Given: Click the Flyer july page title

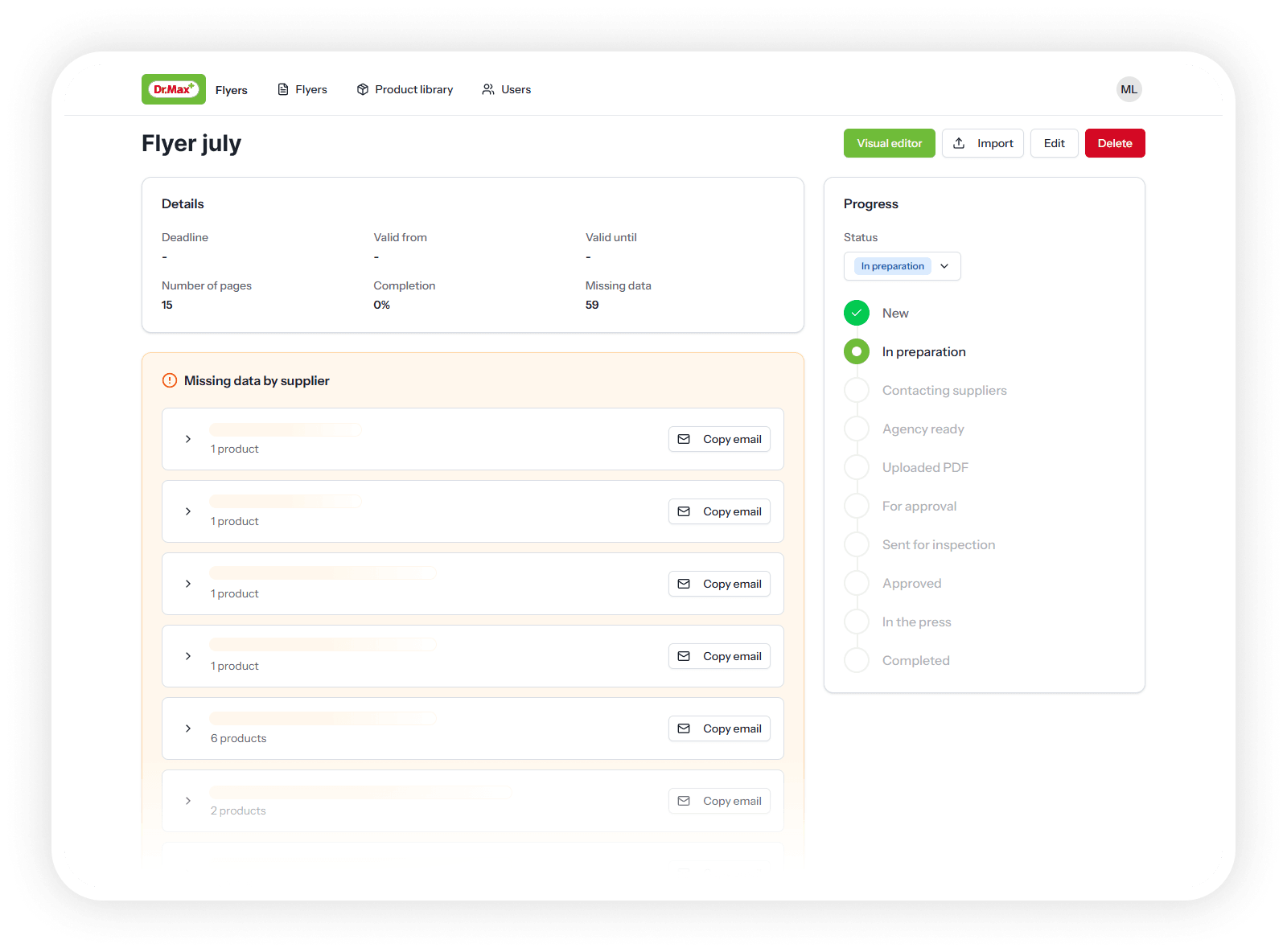Looking at the screenshot, I should pyautogui.click(x=191, y=143).
